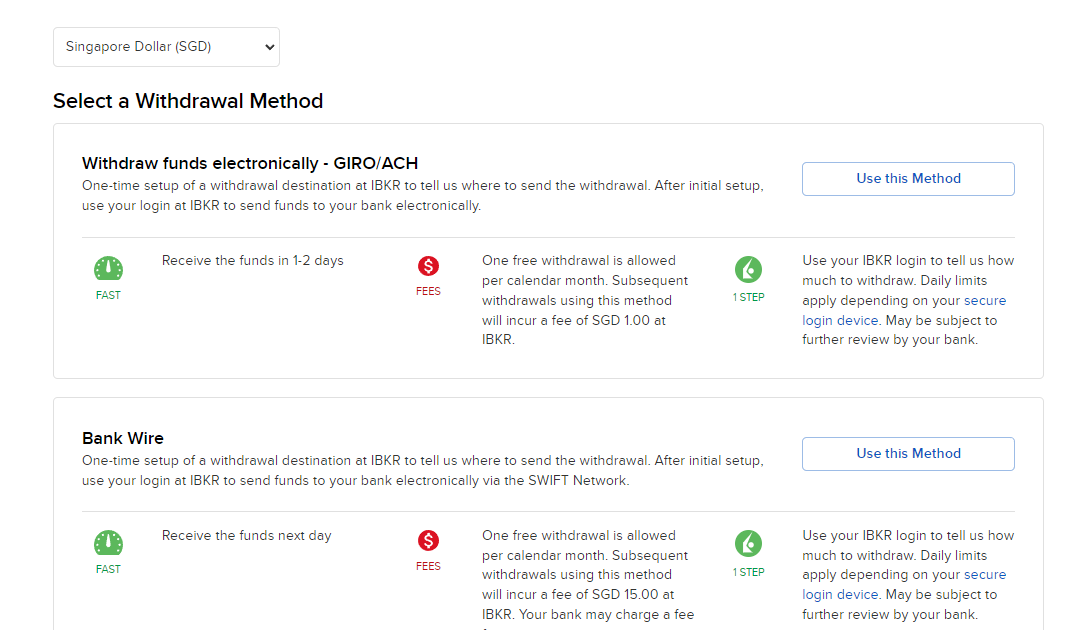Viewport: 1080px width, 630px height.
Task: Click the green FAST gauge icon under GIRO/ACH
Action: pyautogui.click(x=108, y=269)
